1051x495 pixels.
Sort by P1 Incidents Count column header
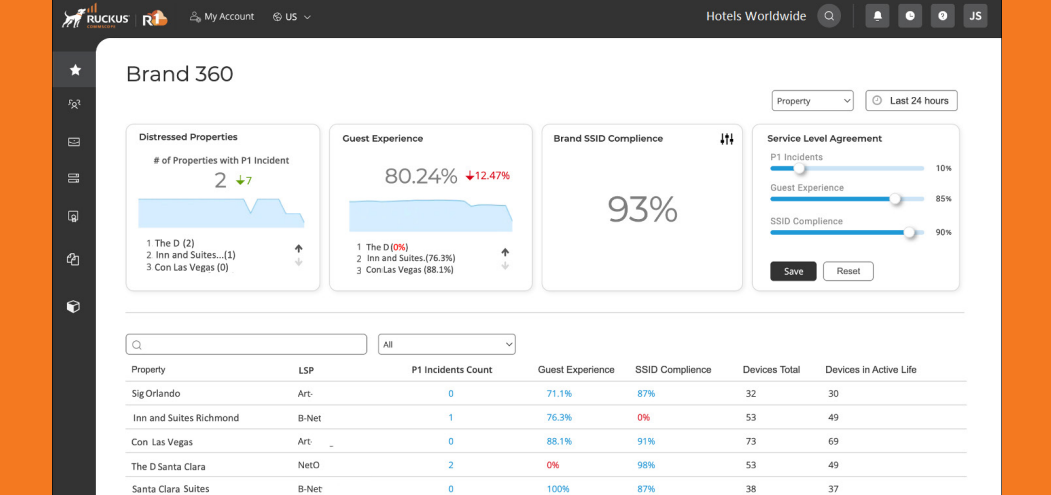pos(451,370)
